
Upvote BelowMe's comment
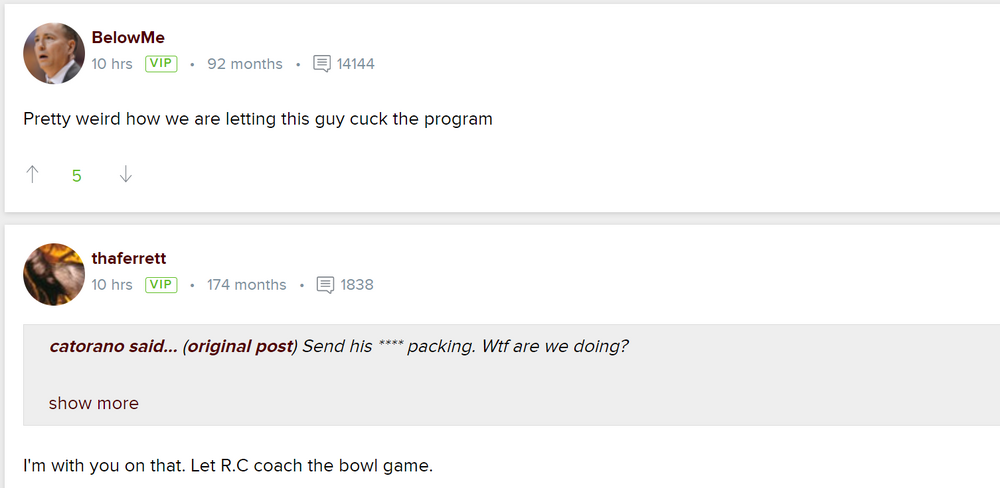point(32,175)
